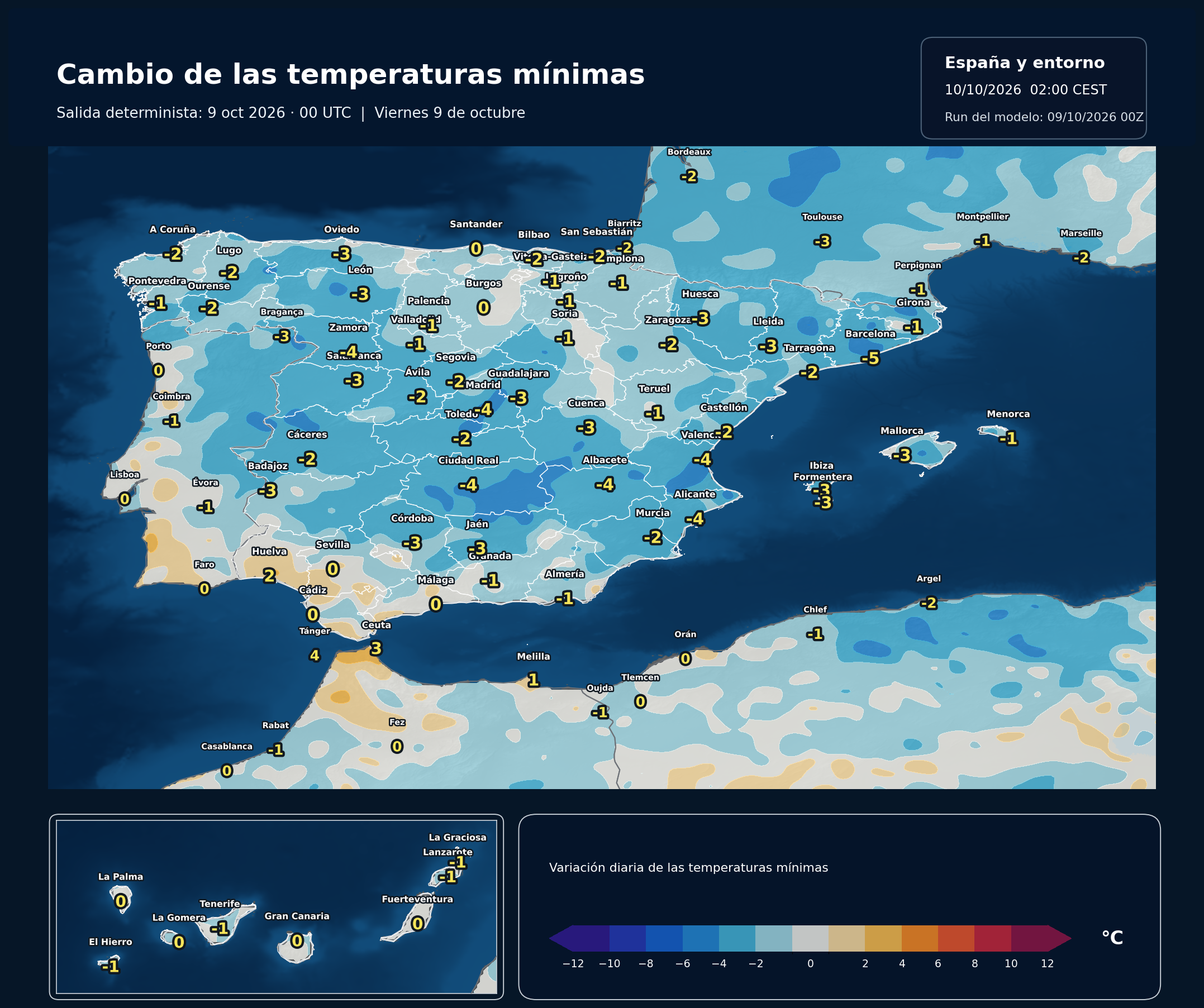The height and width of the screenshot is (1008, 1204).
Task: Click the Cáceres city label
Action: [307, 434]
